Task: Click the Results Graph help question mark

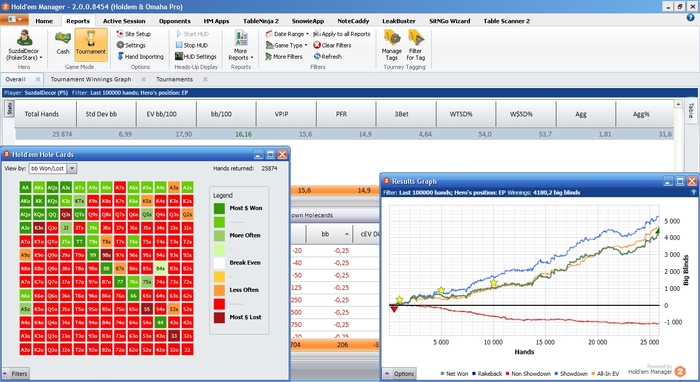Action: (693, 192)
